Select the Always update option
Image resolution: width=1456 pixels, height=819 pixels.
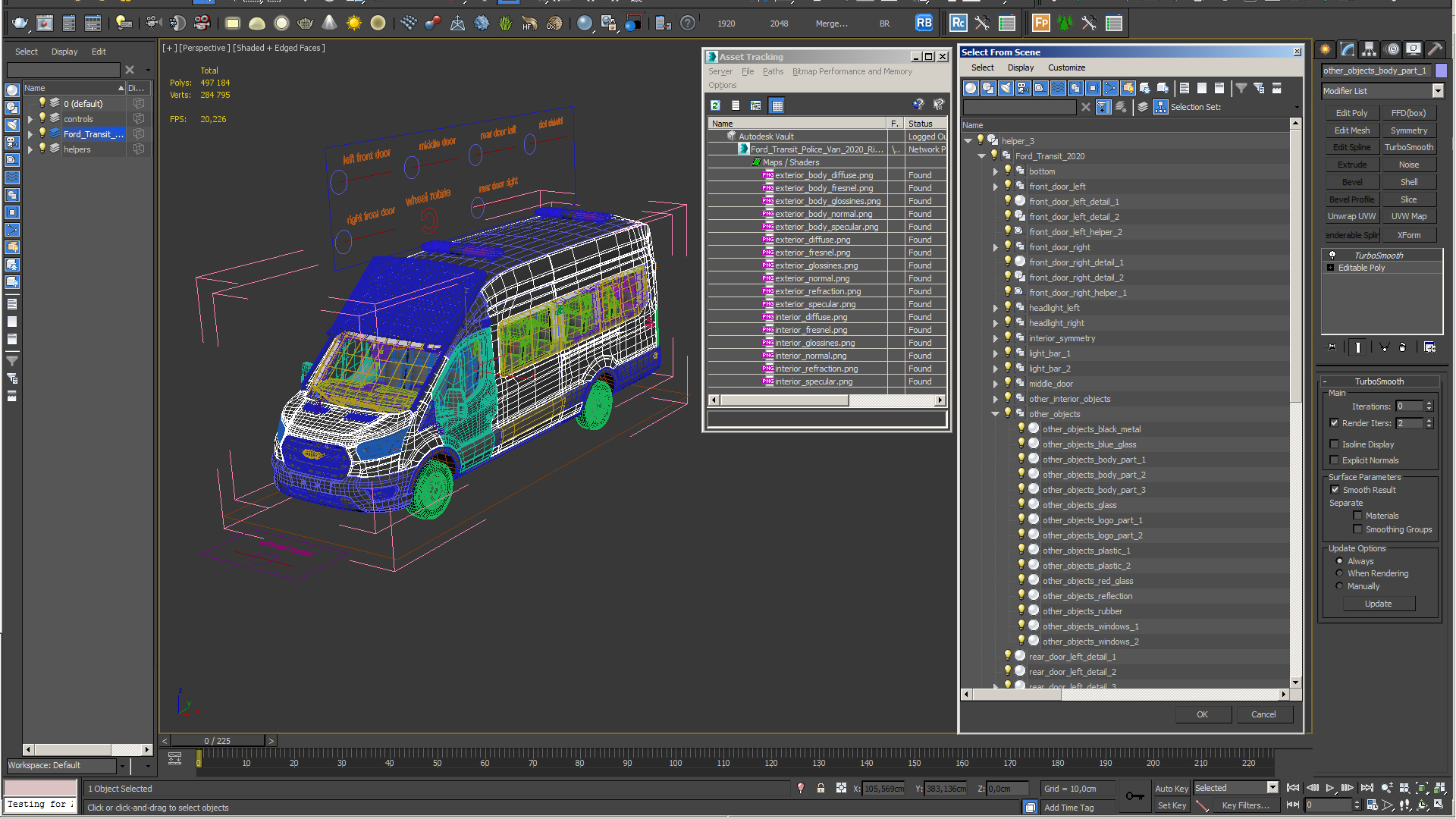pyautogui.click(x=1339, y=561)
